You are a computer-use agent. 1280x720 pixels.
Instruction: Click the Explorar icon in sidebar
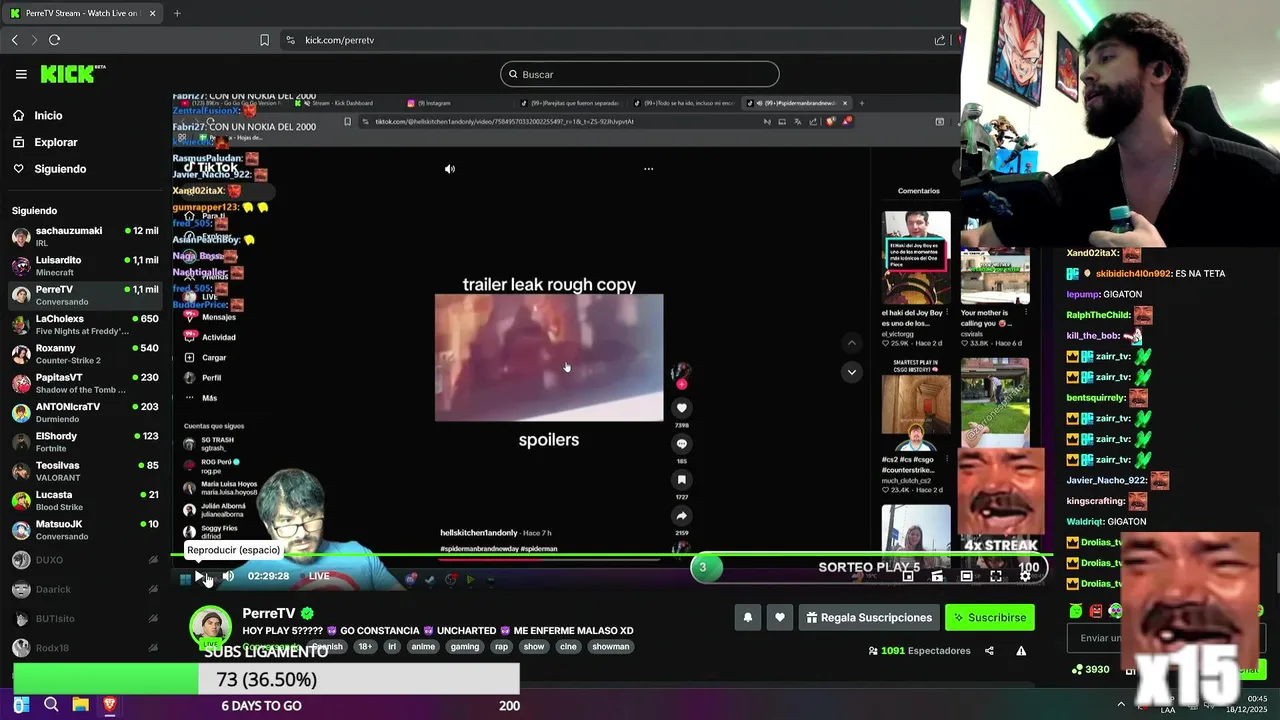[19, 142]
